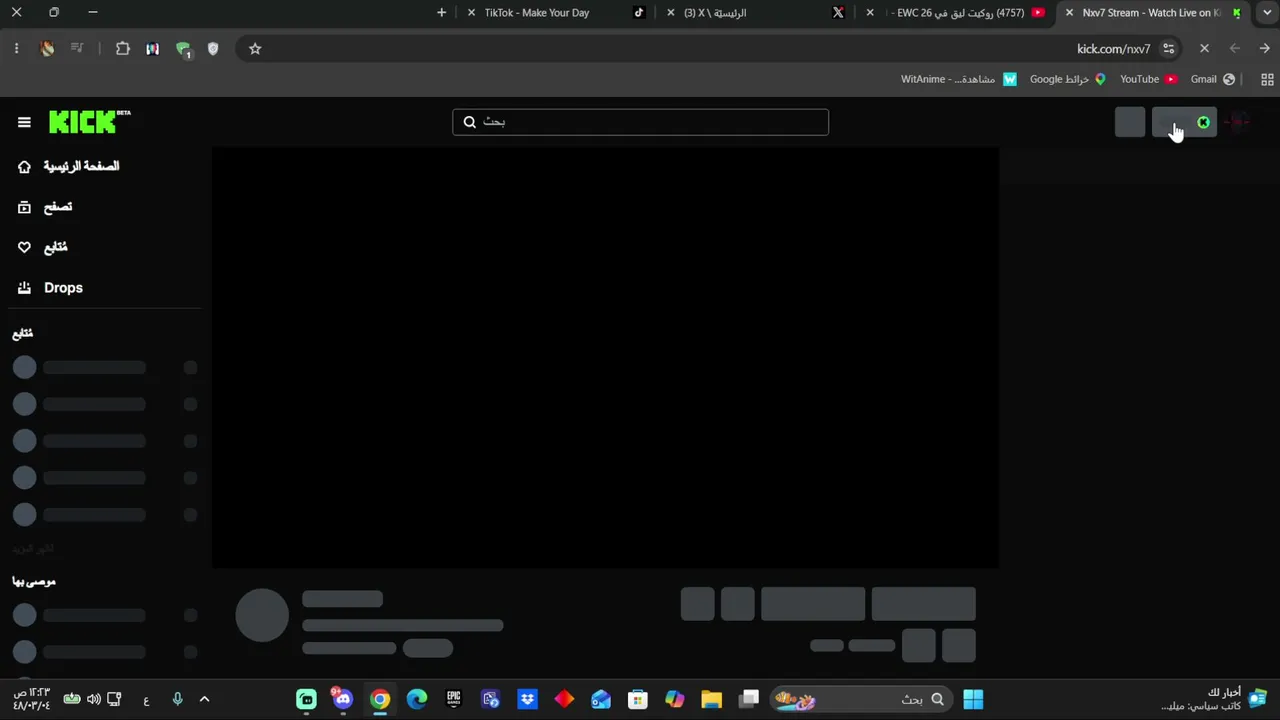Viewport: 1280px width, 720px height.
Task: Go forward to next page
Action: [x=1235, y=48]
